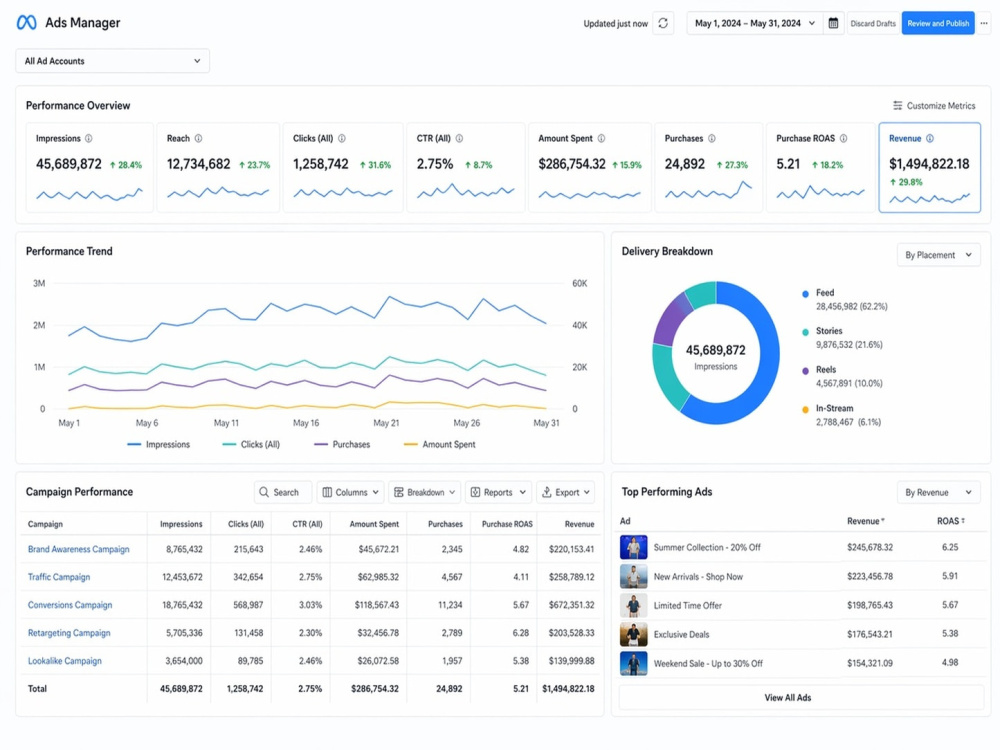The image size is (1000, 750).
Task: Show info tooltip for Purchases
Action: pyautogui.click(x=712, y=138)
